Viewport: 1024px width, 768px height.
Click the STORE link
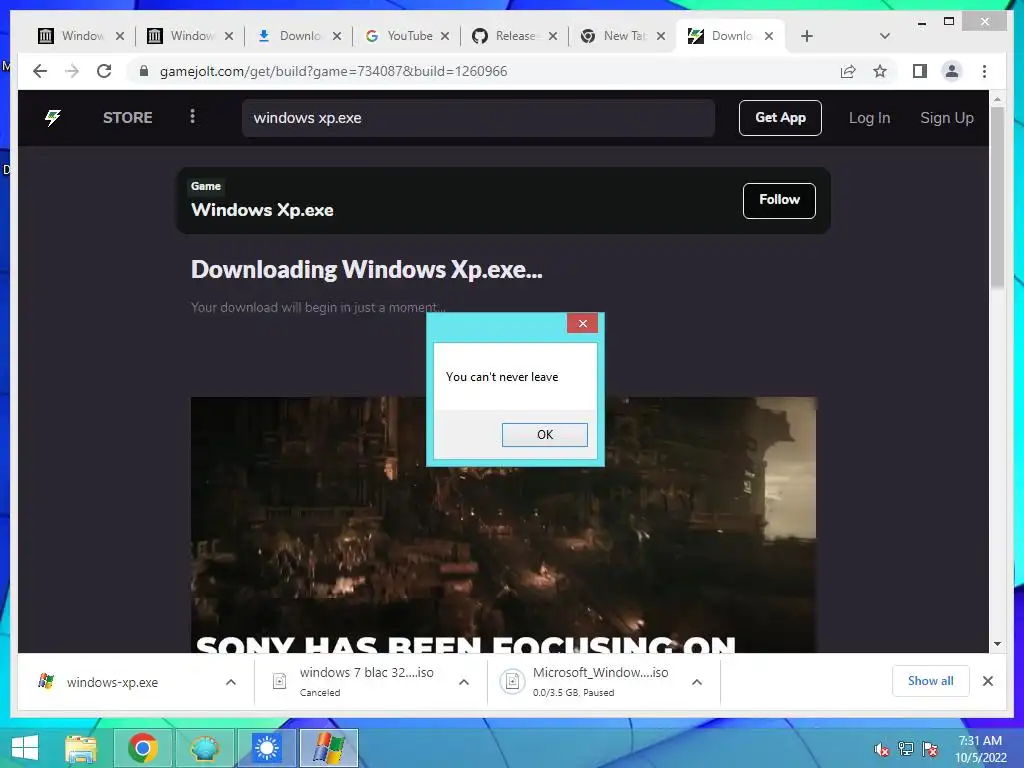click(x=127, y=118)
